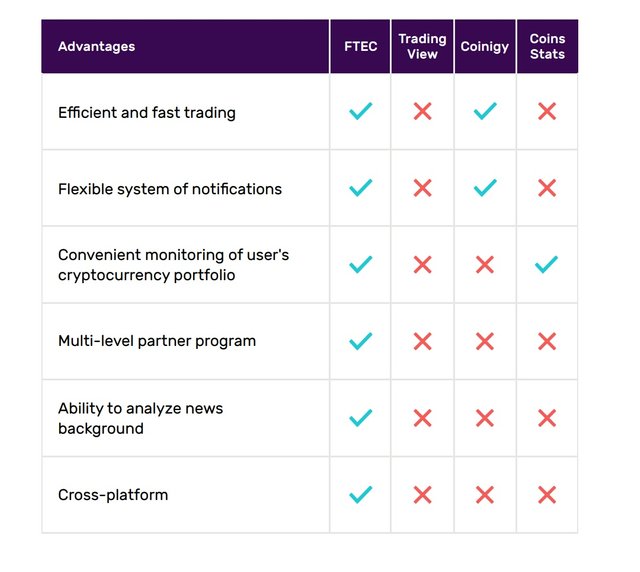Click FTEC checkmark for Efficient and fast trading
Image resolution: width=640 pixels, height=572 pixels.
[x=360, y=111]
